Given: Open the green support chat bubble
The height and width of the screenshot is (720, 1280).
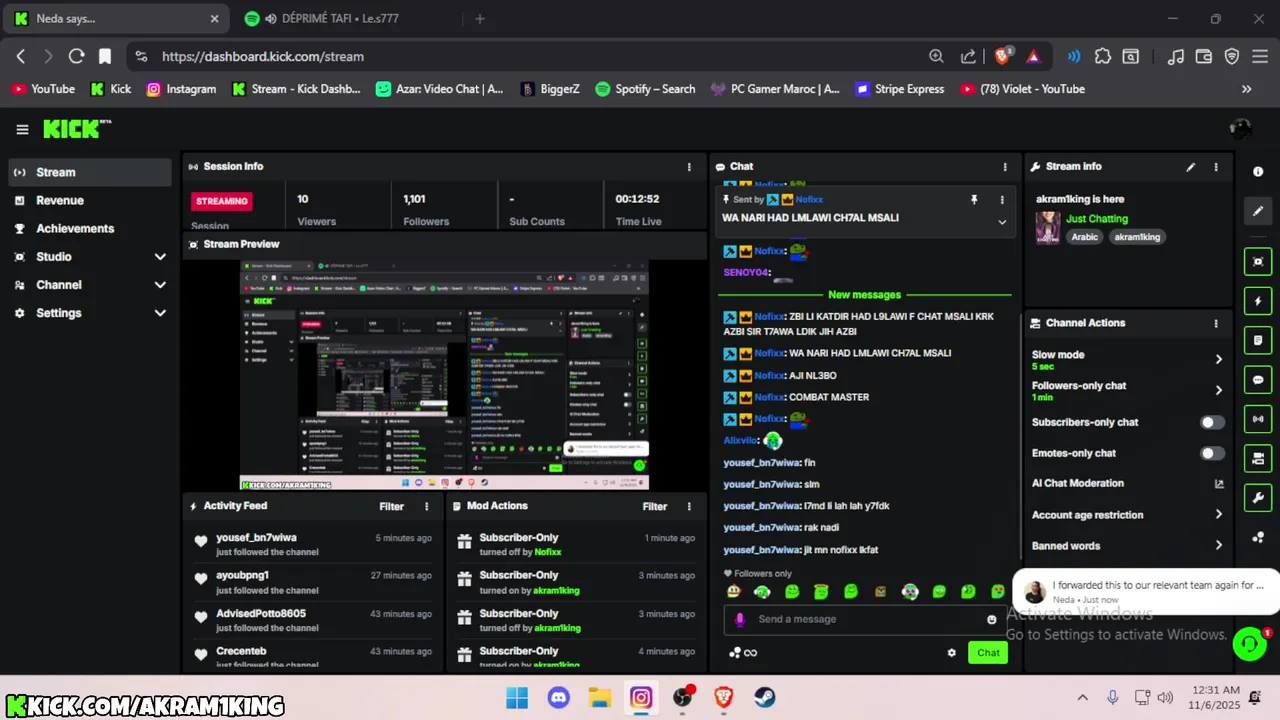Looking at the screenshot, I should point(1250,643).
